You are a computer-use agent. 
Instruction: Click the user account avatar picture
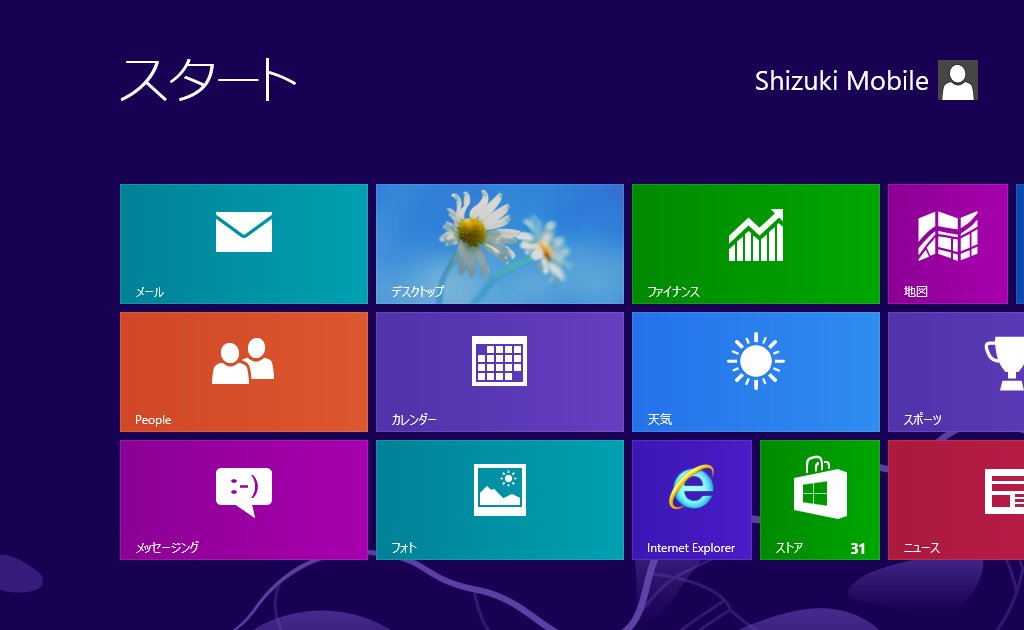957,80
